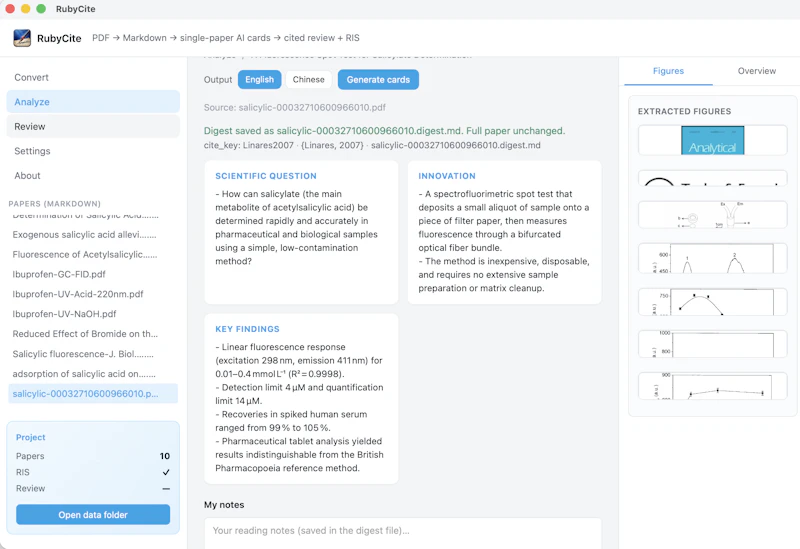The width and height of the screenshot is (800, 549).
Task: Set output language to Chinese
Action: (308, 80)
